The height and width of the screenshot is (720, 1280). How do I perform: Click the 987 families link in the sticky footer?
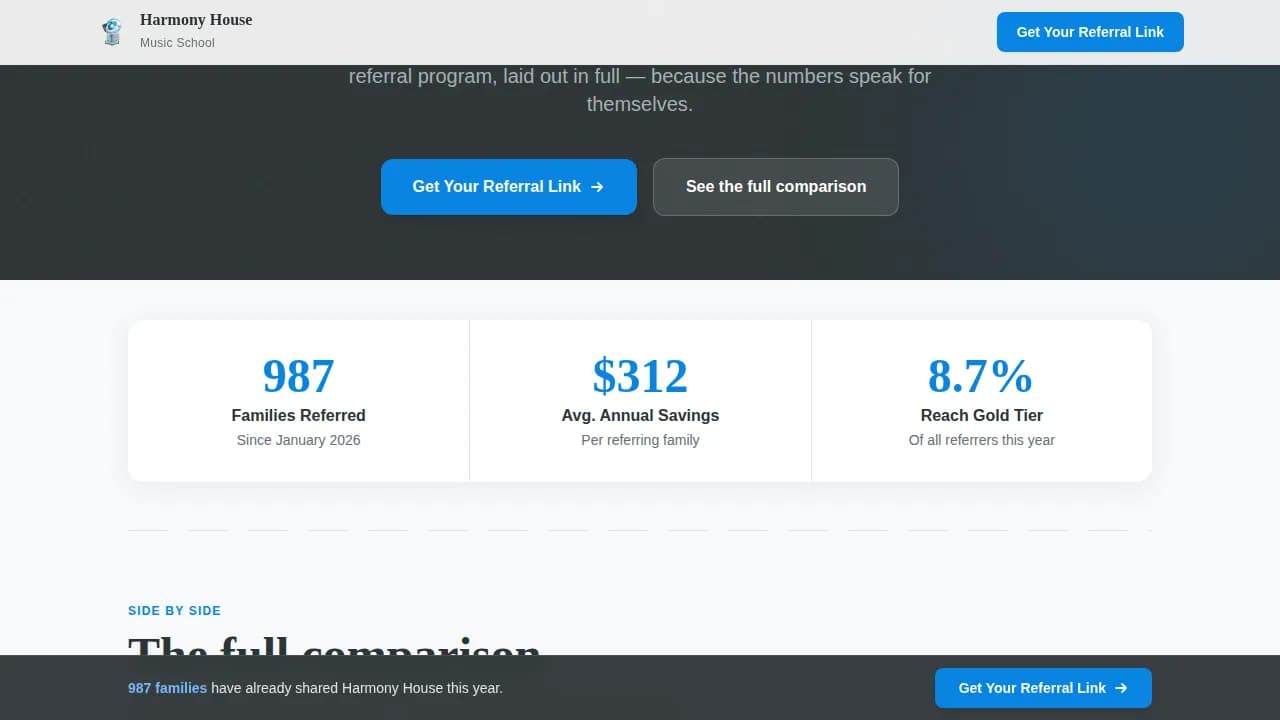(x=167, y=688)
